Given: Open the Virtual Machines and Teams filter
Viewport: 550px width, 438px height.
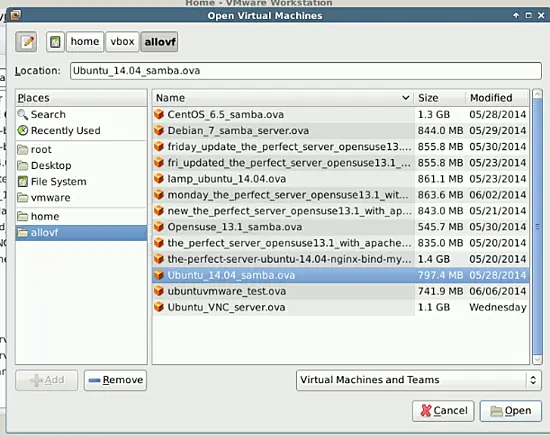Looking at the screenshot, I should pos(418,380).
